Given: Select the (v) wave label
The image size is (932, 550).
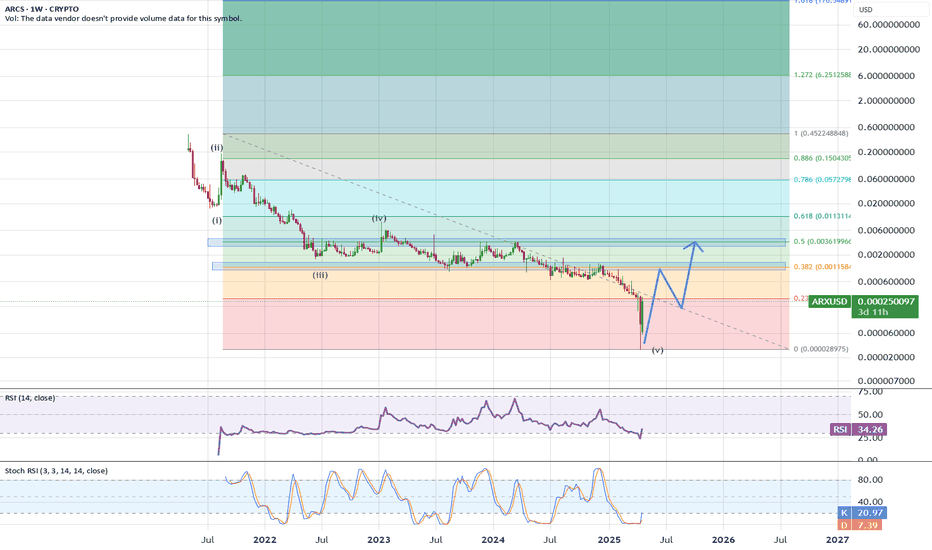Looking at the screenshot, I should click(x=657, y=350).
